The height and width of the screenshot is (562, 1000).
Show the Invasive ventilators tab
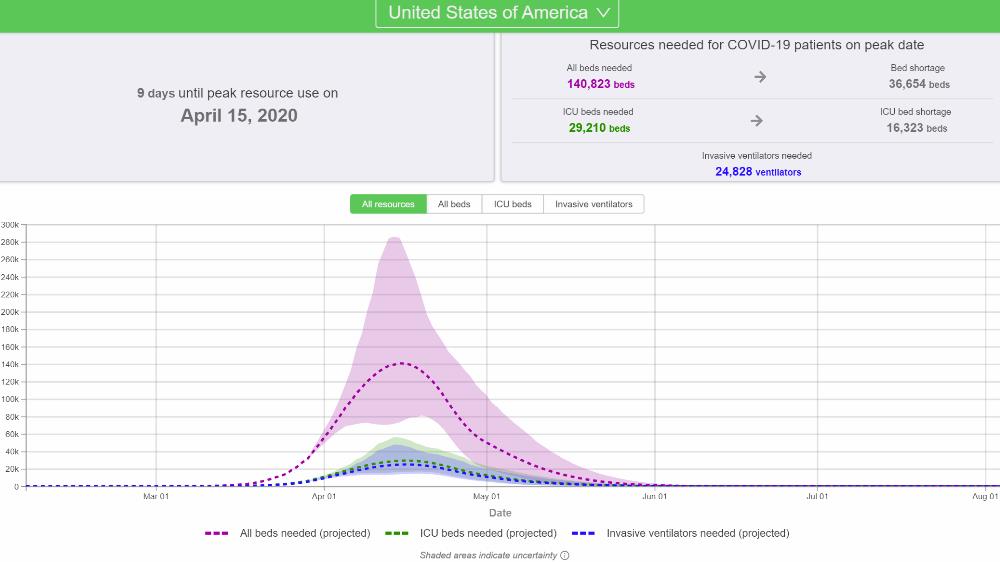coord(594,204)
